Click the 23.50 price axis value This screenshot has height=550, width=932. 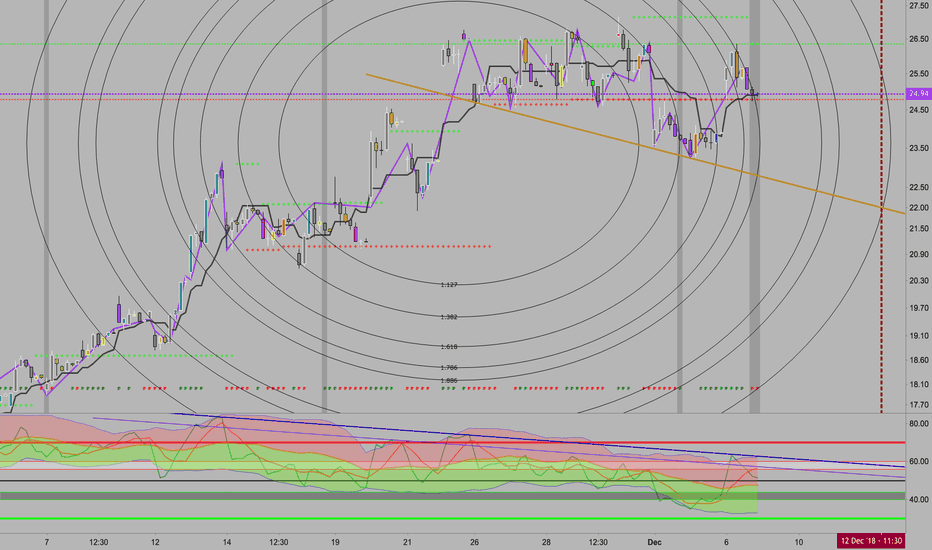918,148
